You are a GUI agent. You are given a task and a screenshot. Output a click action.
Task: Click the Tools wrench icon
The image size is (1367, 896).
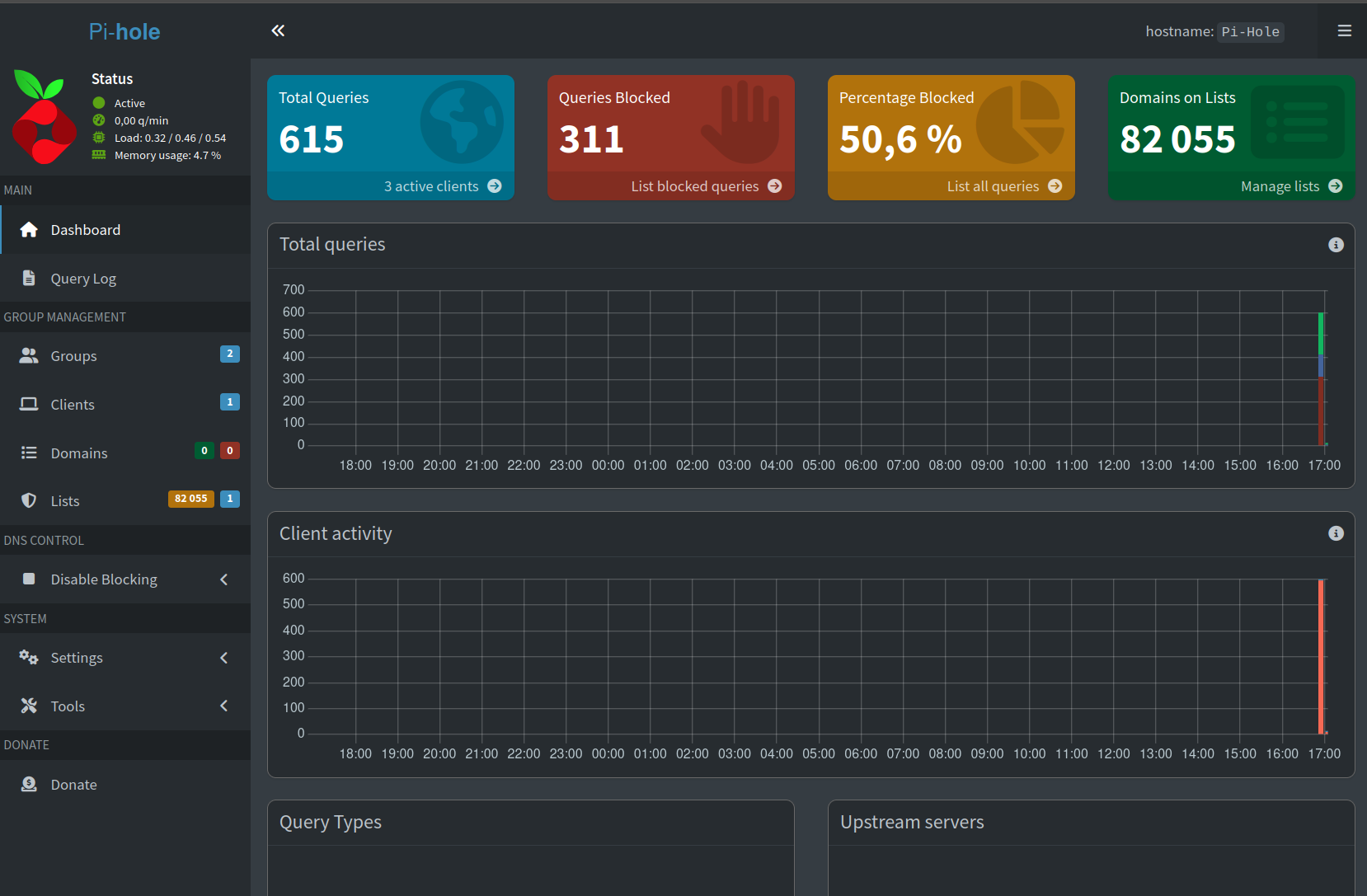(x=29, y=706)
